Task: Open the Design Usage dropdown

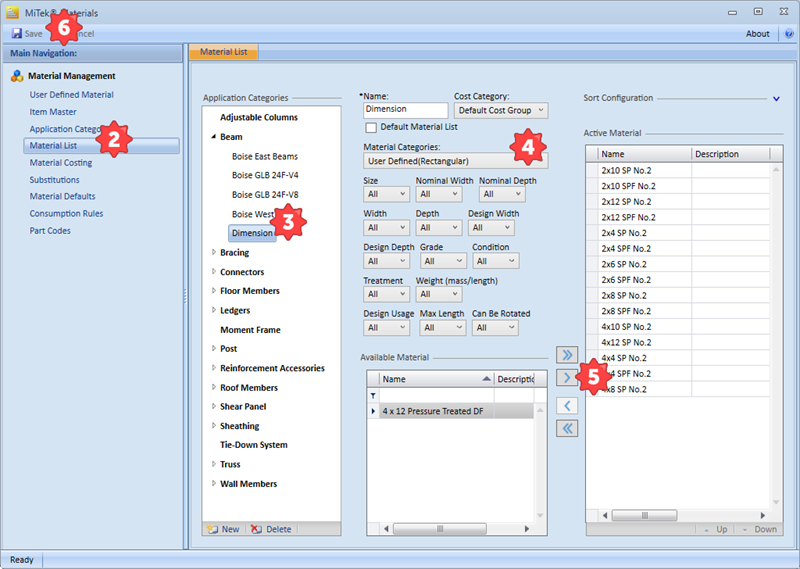Action: (386, 328)
